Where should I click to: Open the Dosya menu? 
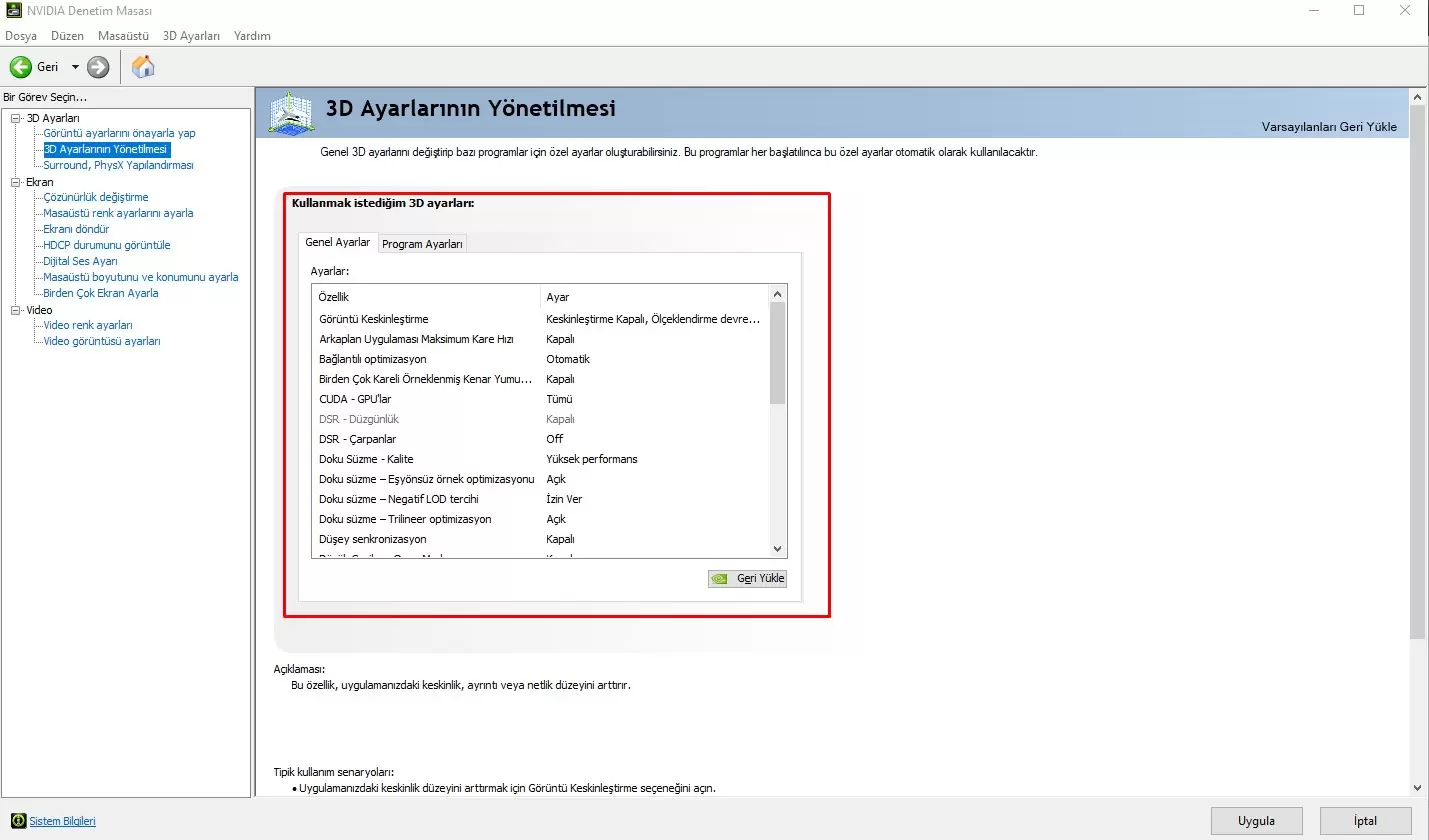(21, 36)
